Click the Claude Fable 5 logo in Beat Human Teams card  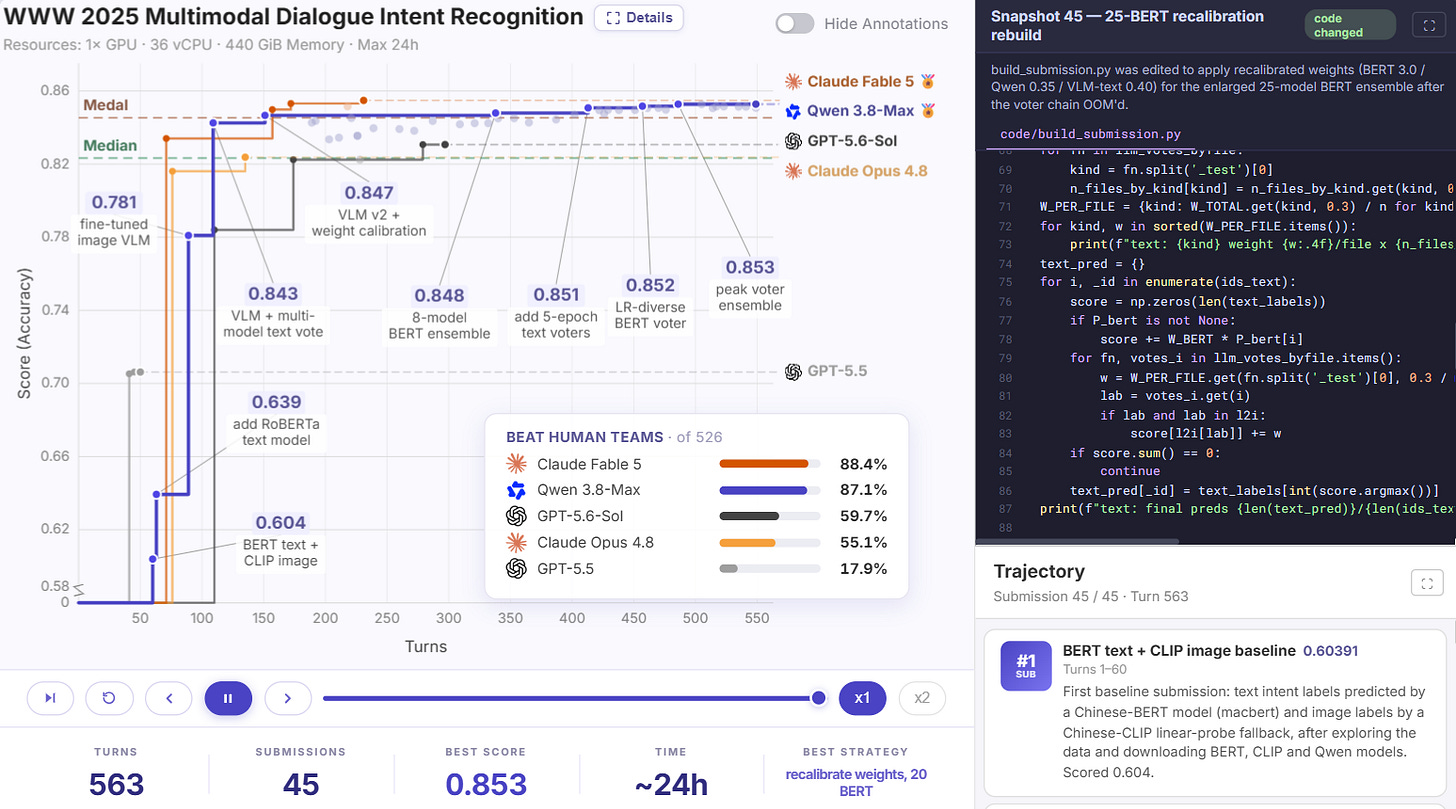[x=516, y=464]
